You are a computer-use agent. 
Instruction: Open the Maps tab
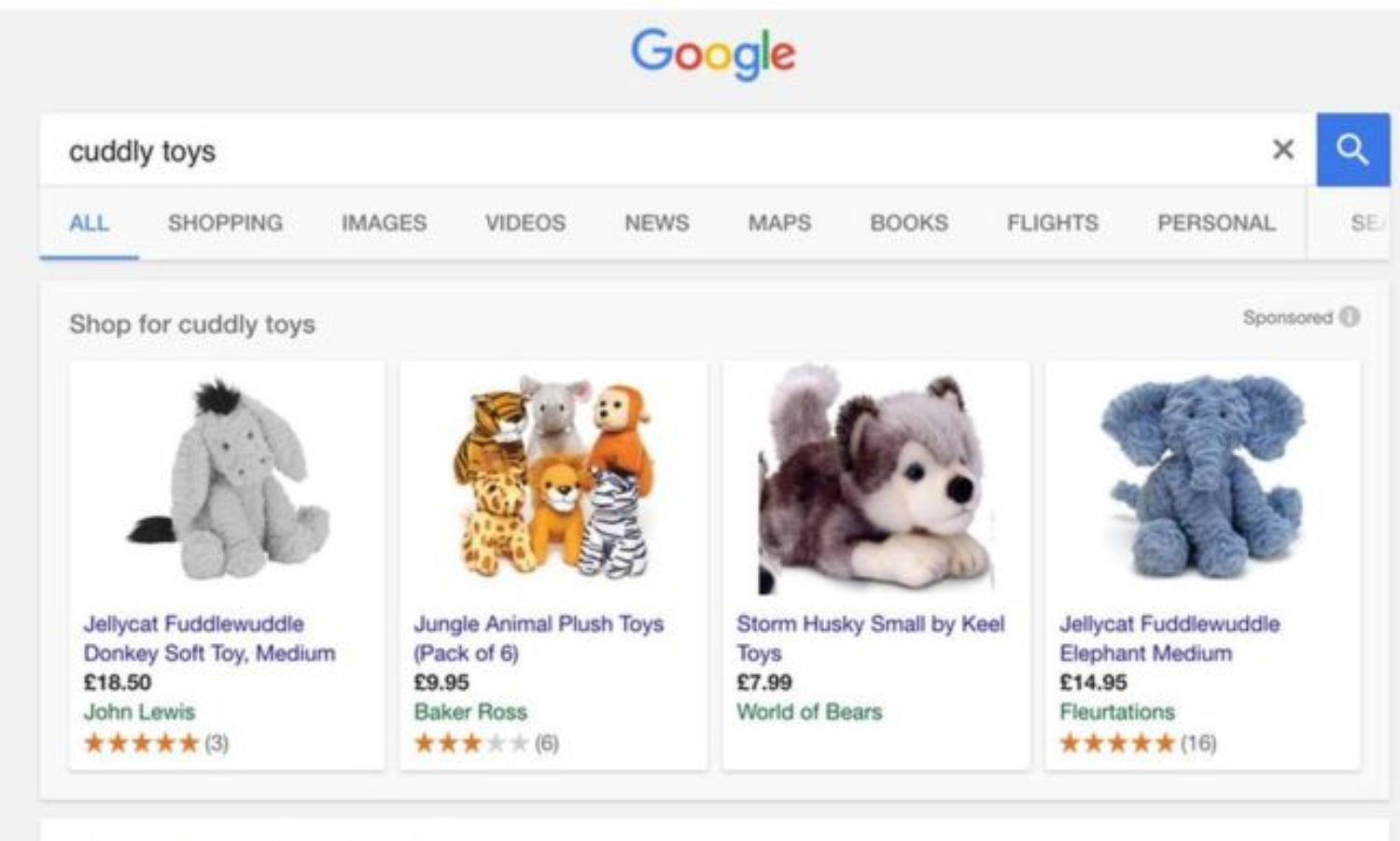coord(779,223)
